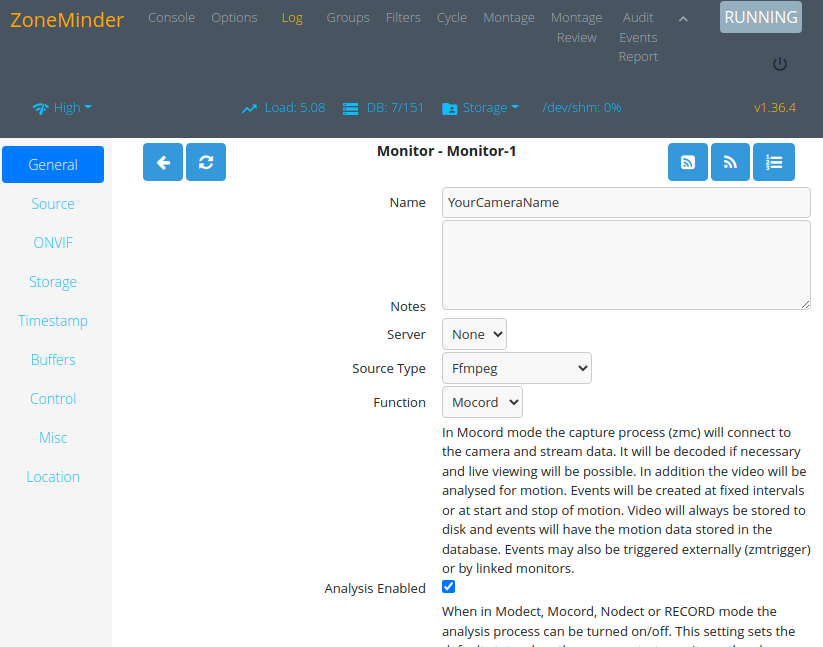
Task: Click the numbered list icon button
Action: 774,162
